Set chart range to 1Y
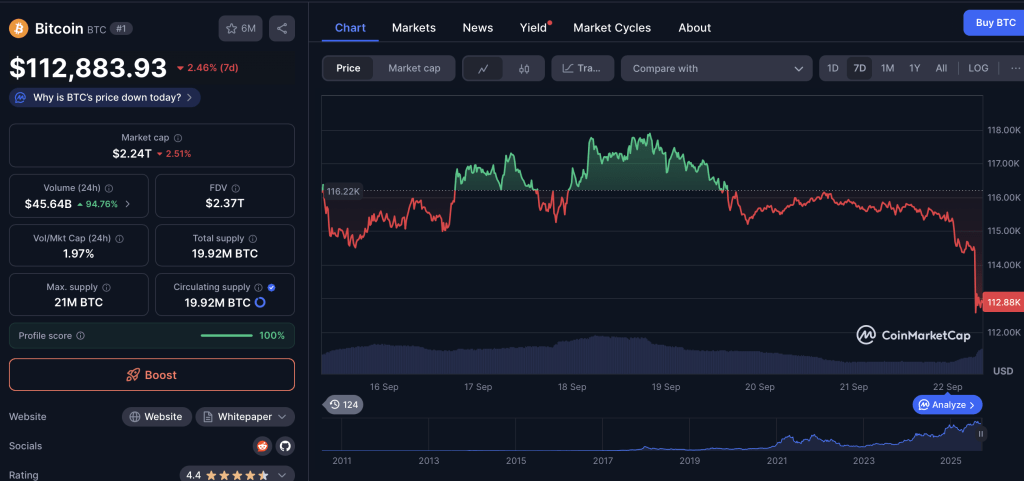 pos(914,68)
